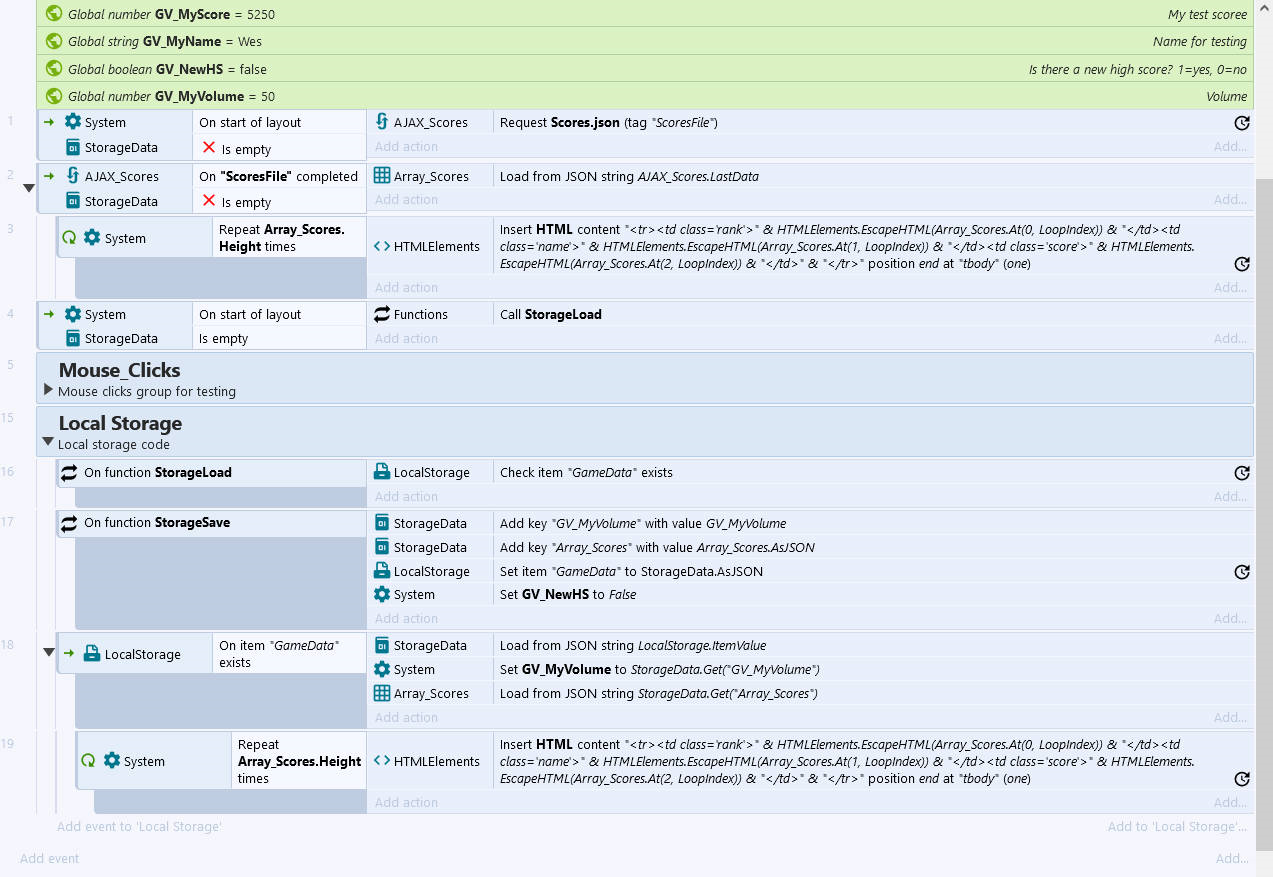Click red X inverted mark in event 2

208,201
